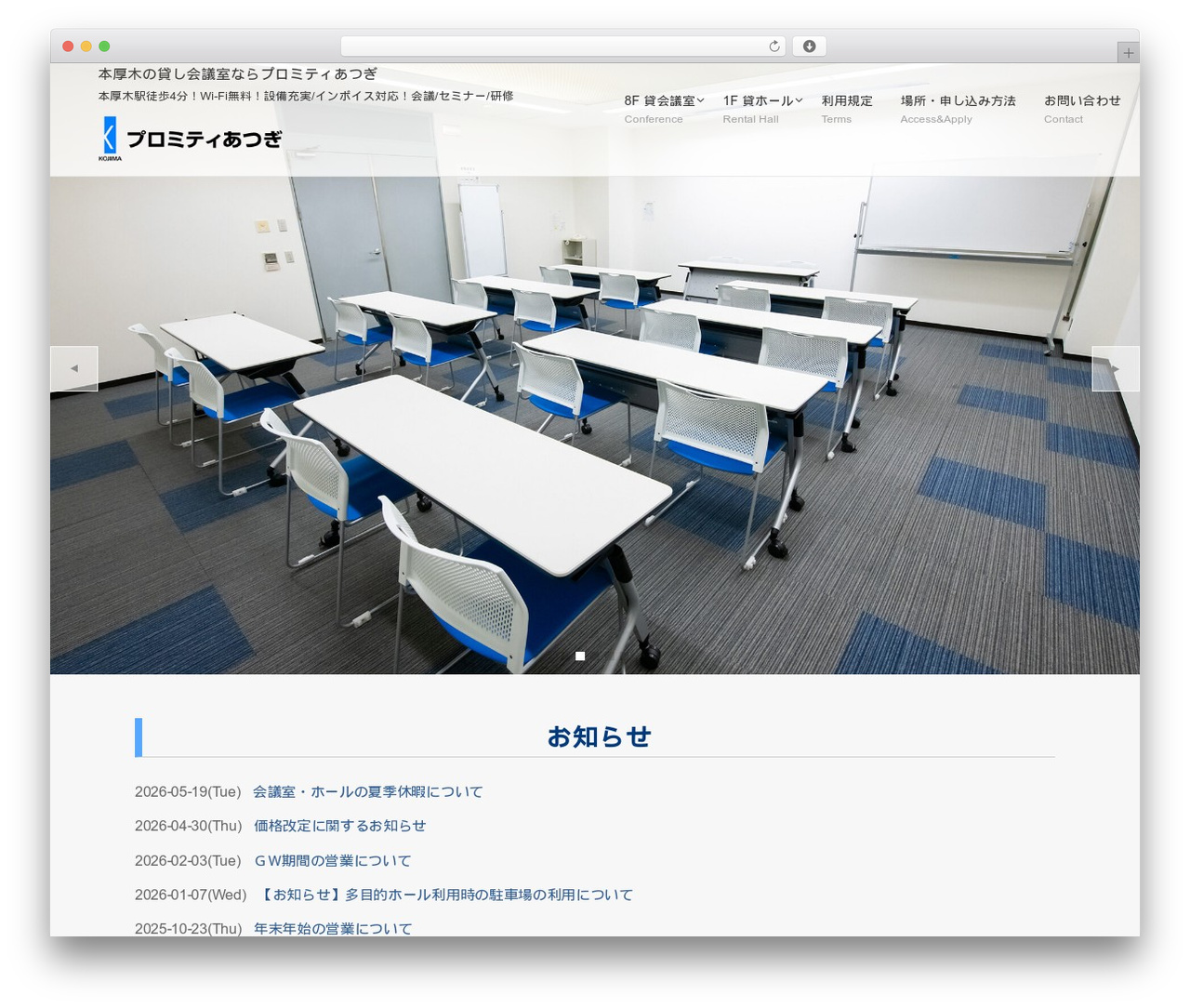This screenshot has width=1190, height=1008.
Task: Open the 価格改定に関するお知らせ notice
Action: 340,826
